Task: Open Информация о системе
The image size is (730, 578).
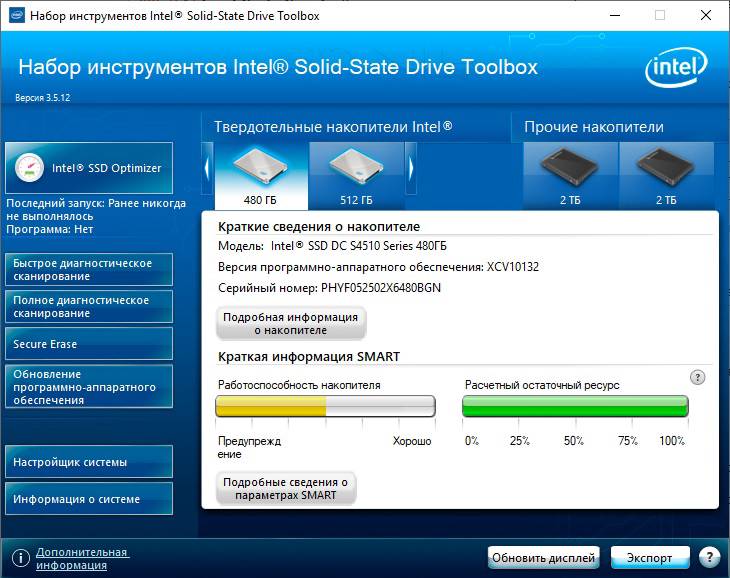Action: tap(89, 499)
